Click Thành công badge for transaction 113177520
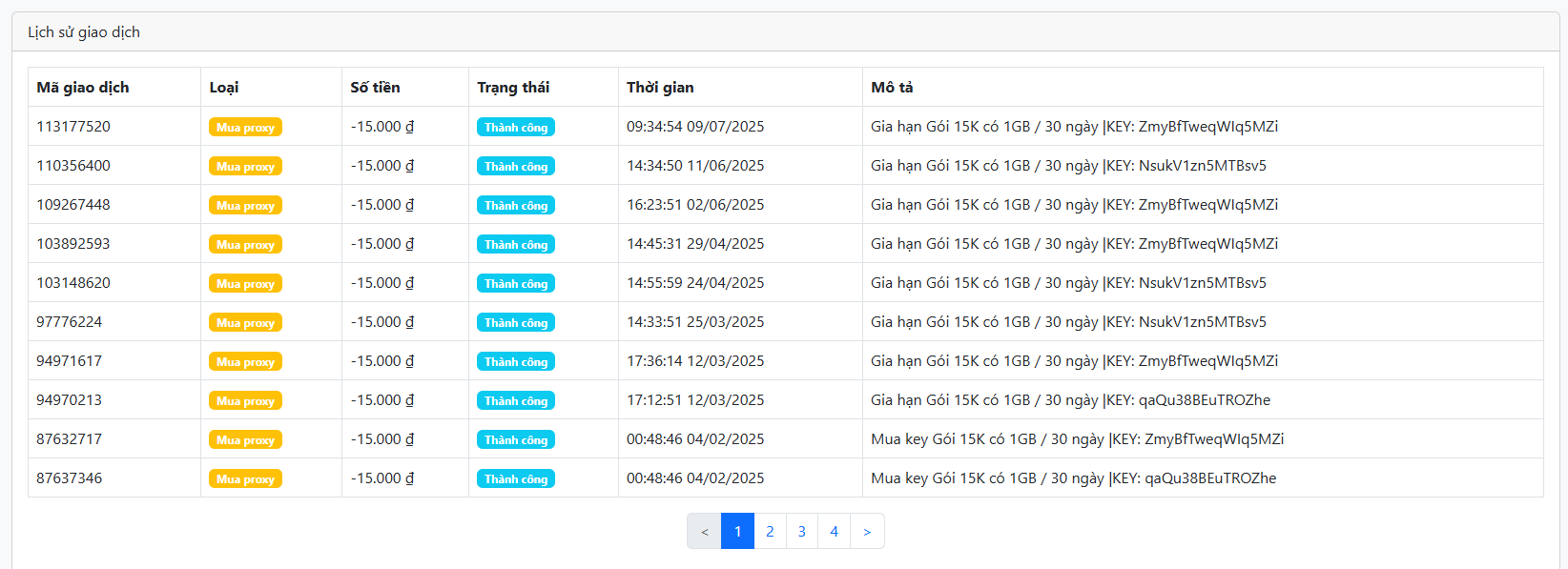 coord(516,127)
